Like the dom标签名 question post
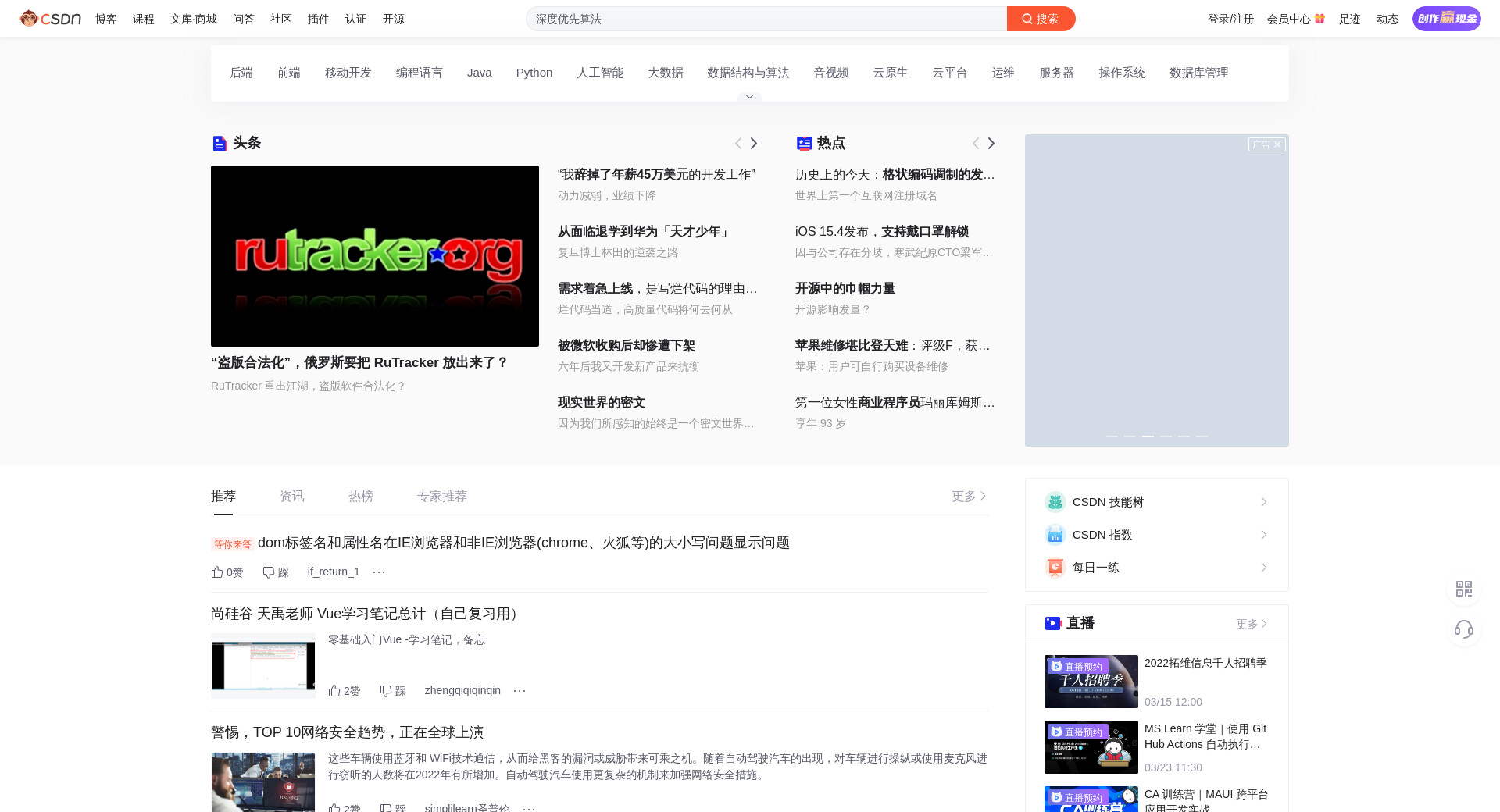Image resolution: width=1500 pixels, height=812 pixels. (x=227, y=572)
